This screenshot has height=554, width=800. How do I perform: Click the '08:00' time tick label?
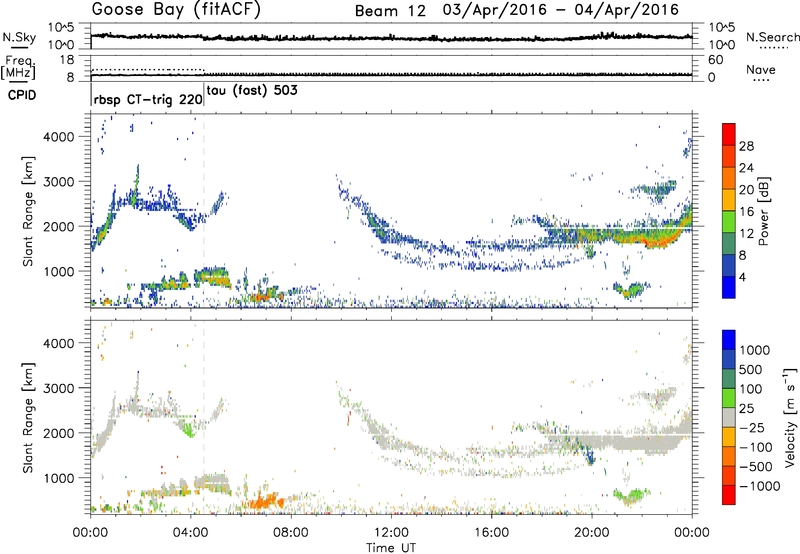point(291,533)
